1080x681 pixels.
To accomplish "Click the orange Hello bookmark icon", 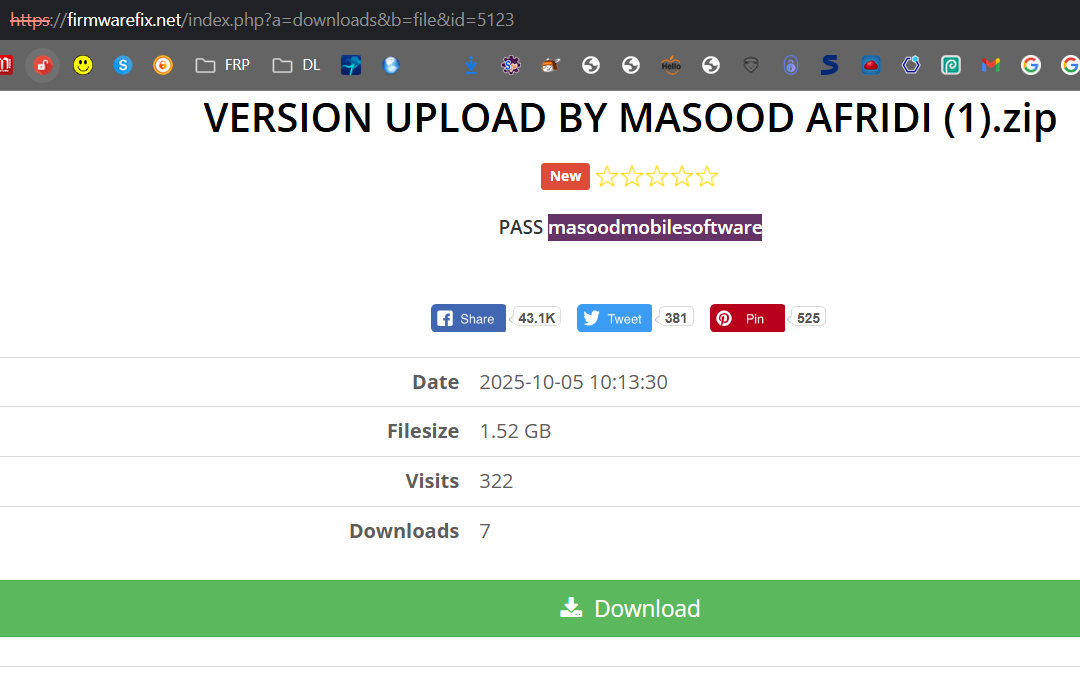I will [x=671, y=65].
